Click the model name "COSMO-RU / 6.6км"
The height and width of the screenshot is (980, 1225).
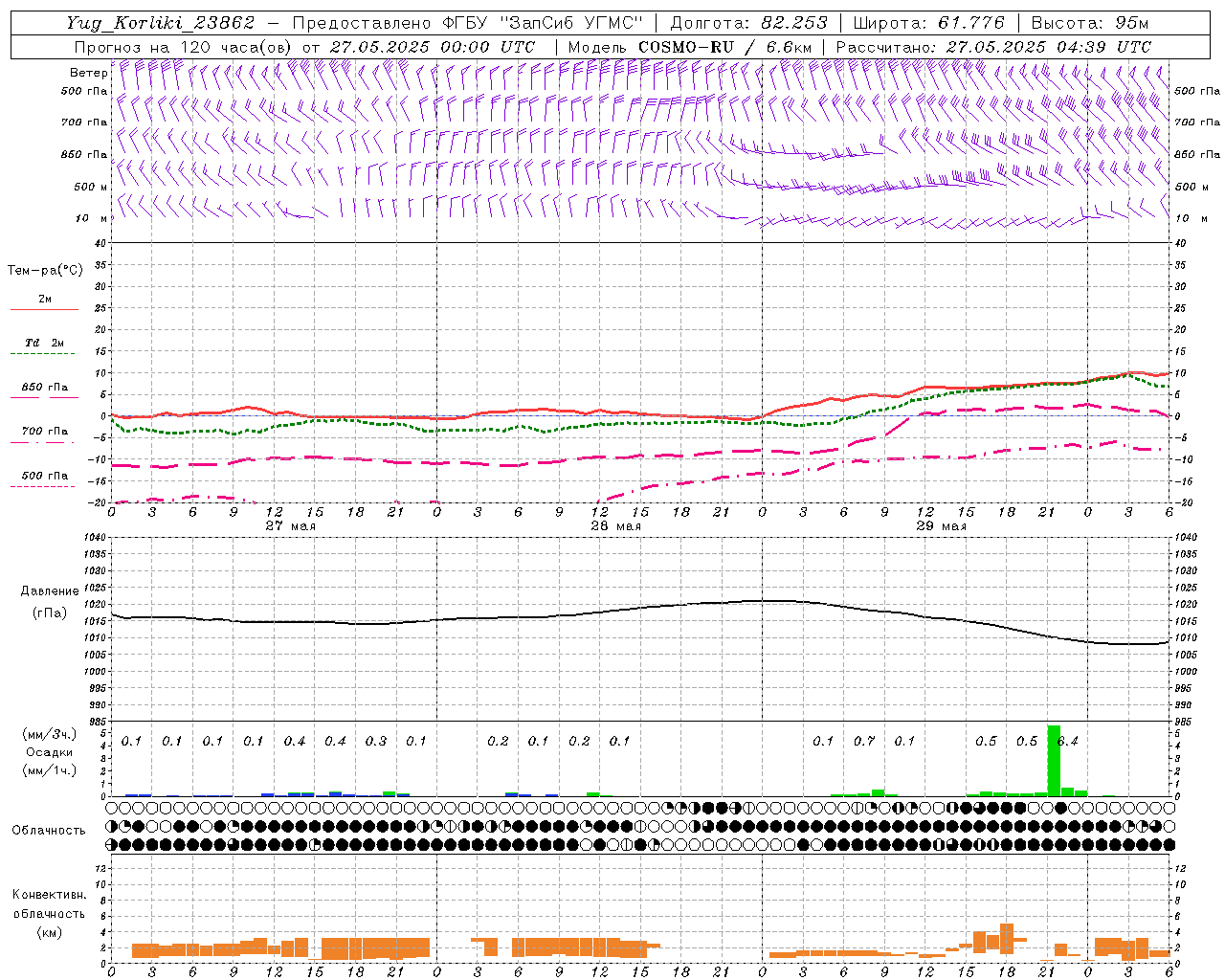[x=724, y=47]
